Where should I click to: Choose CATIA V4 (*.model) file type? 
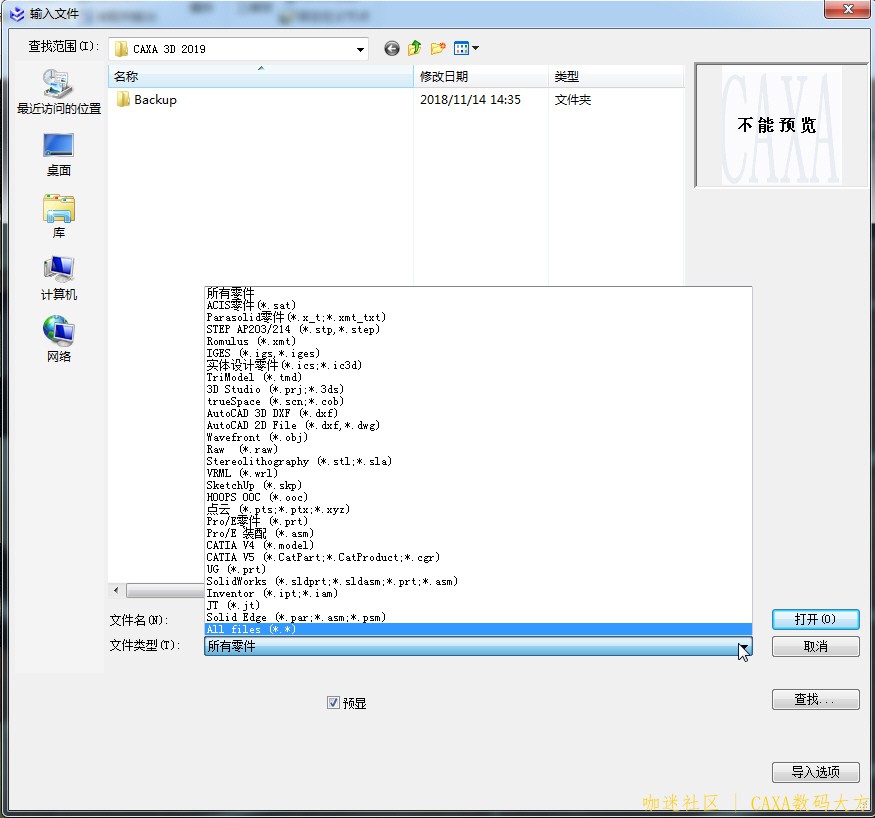tap(478, 545)
